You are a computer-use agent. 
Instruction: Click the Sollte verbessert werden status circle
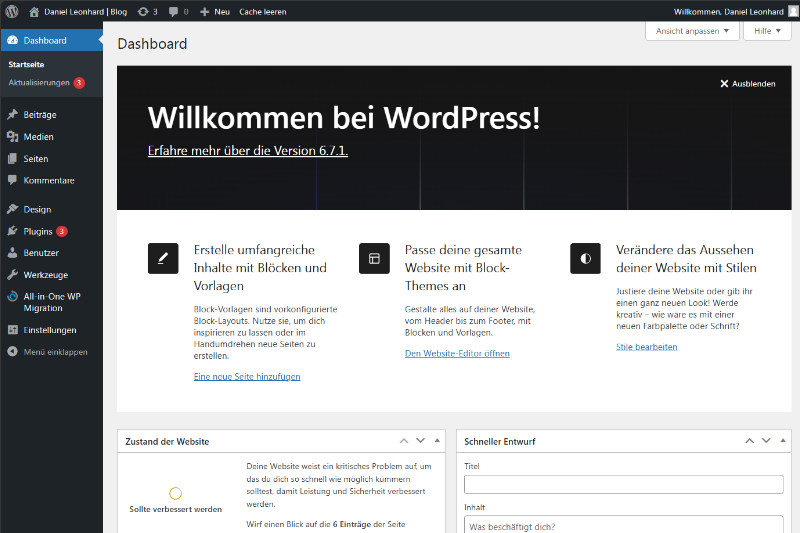(x=176, y=493)
